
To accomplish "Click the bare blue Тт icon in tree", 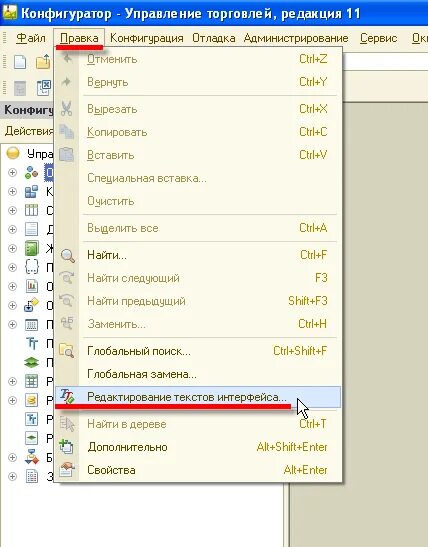I will coord(31,343).
